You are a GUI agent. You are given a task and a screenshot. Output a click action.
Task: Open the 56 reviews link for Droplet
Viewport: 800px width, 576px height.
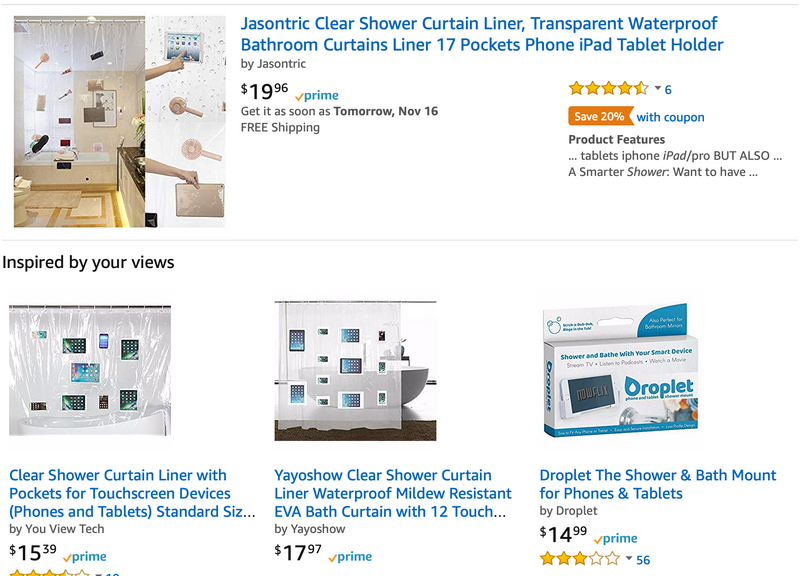643,560
